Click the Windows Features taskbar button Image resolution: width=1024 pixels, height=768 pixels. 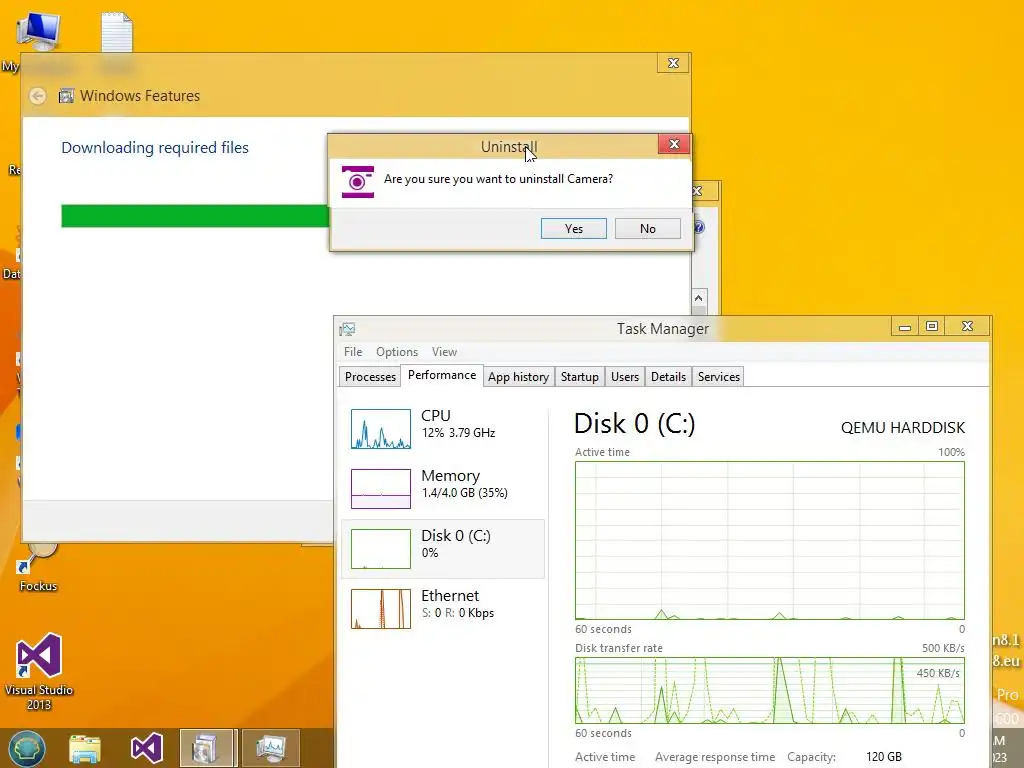pyautogui.click(x=206, y=748)
